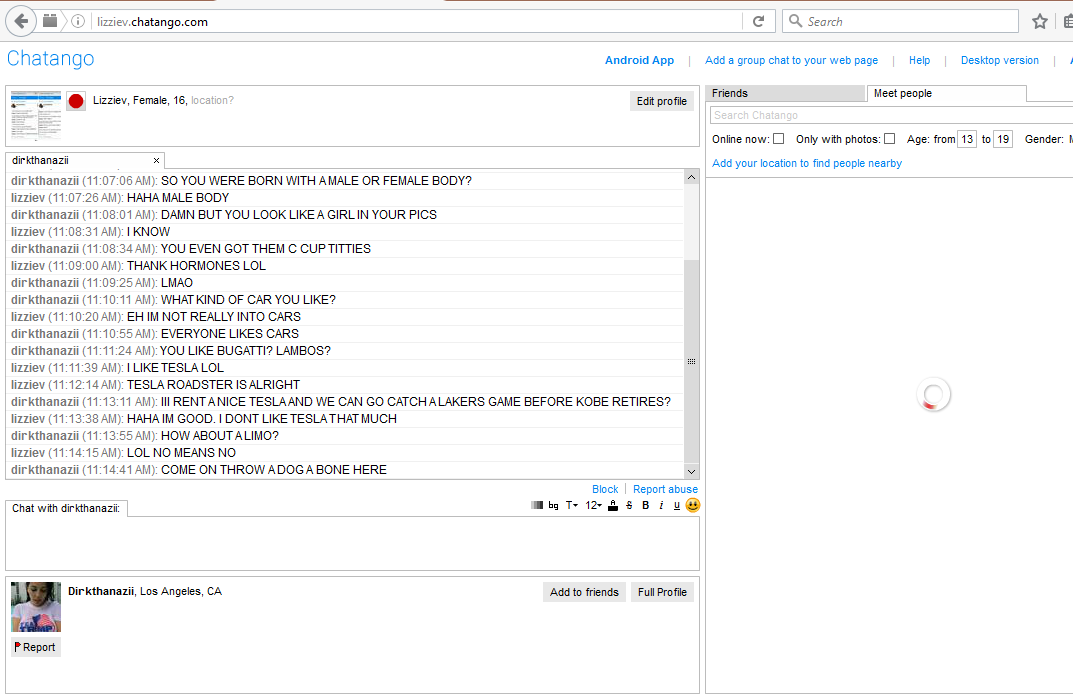The width and height of the screenshot is (1073, 697).
Task: Toggle the bg message background option
Action: (553, 505)
